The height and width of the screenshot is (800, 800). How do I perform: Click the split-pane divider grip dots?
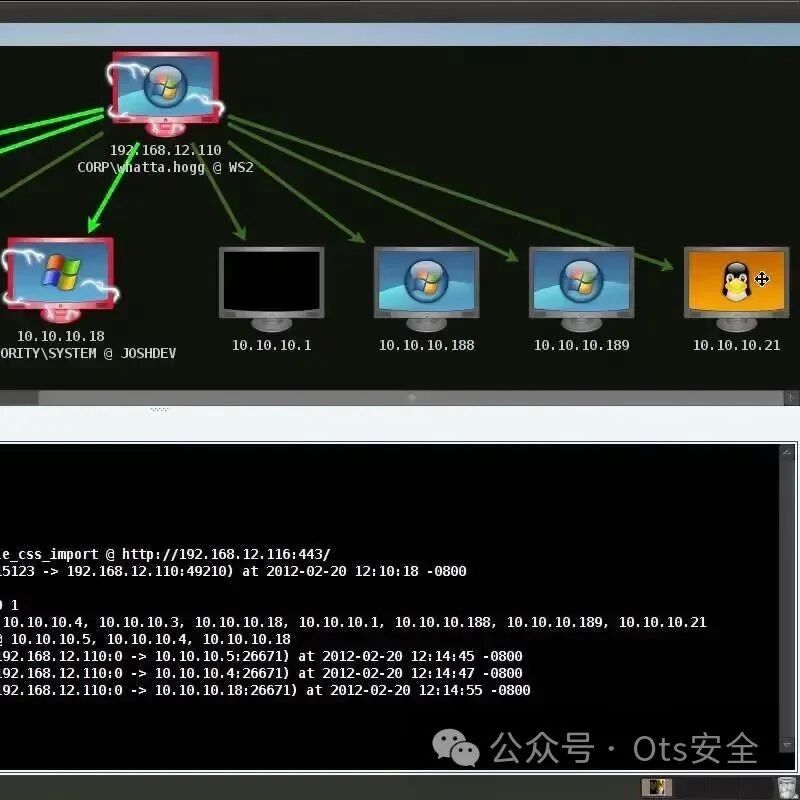click(159, 409)
